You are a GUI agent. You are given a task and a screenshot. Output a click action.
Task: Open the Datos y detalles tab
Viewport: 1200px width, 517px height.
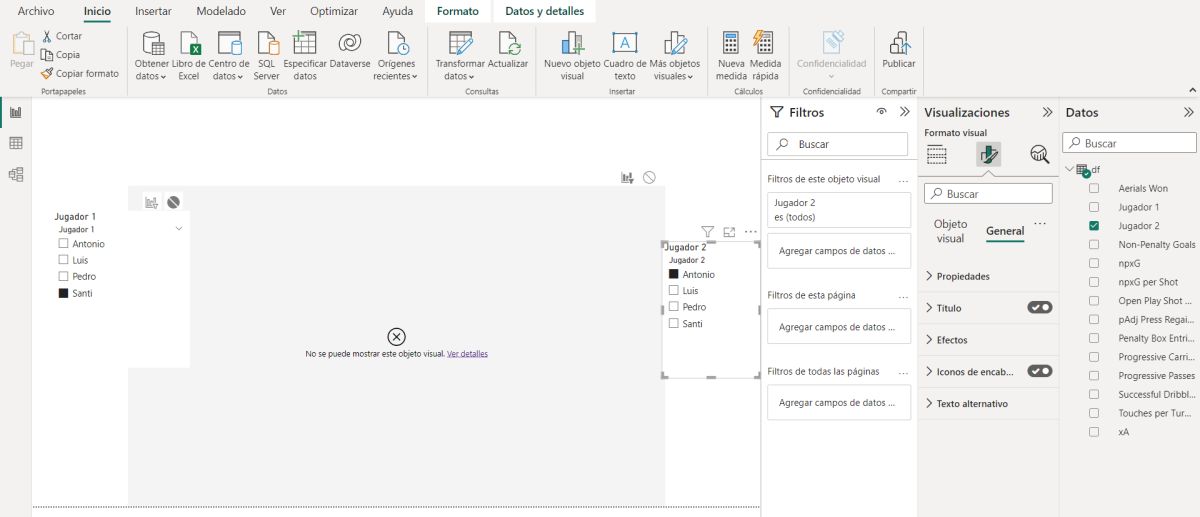point(545,11)
